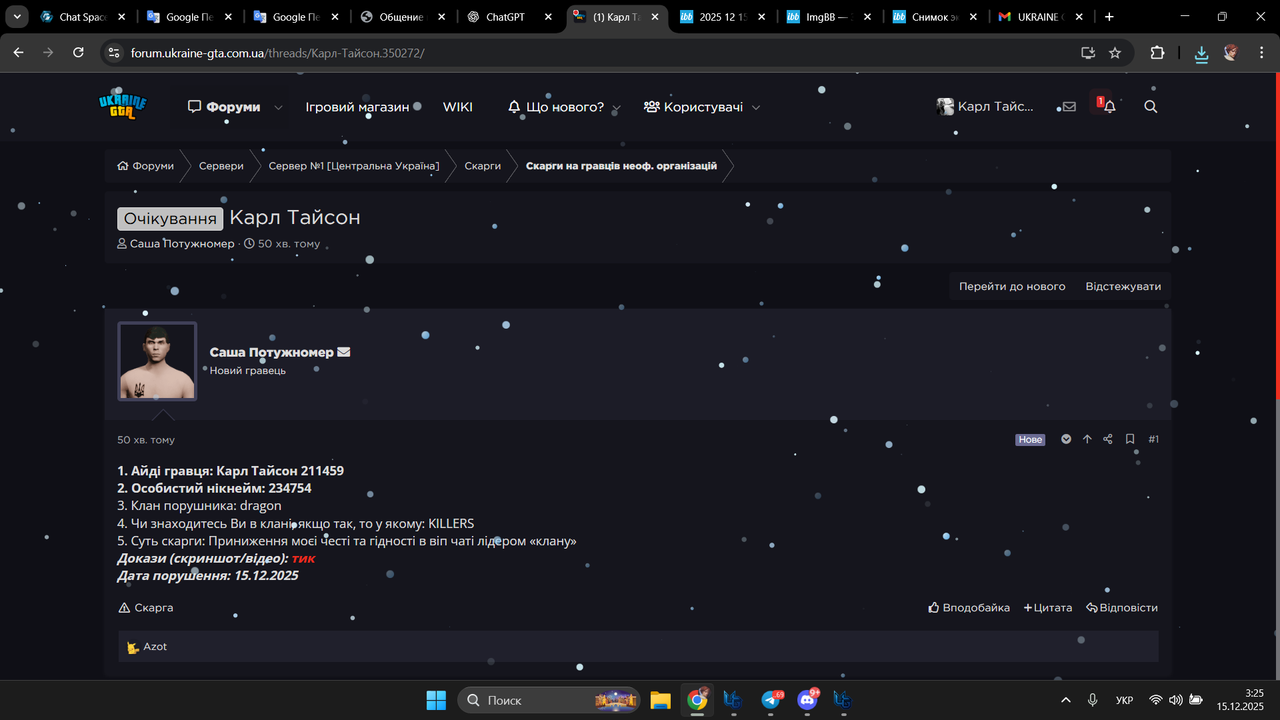
Task: Open the Форуми navigation menu
Action: click(x=224, y=107)
